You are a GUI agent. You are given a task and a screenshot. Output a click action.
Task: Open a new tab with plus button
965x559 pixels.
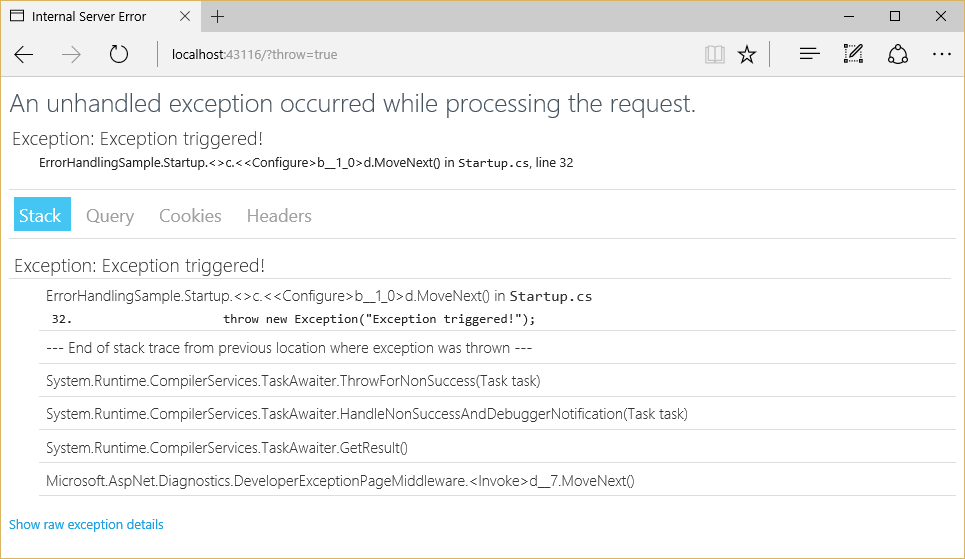[217, 17]
